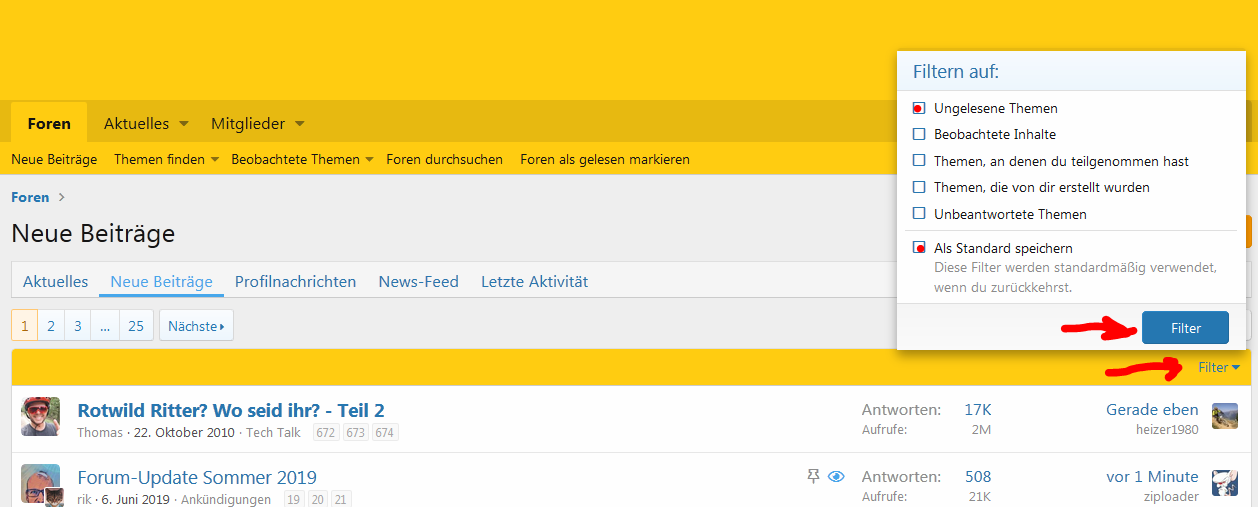Open ziploader's avatar on the right
The height and width of the screenshot is (507, 1258).
click(1224, 482)
